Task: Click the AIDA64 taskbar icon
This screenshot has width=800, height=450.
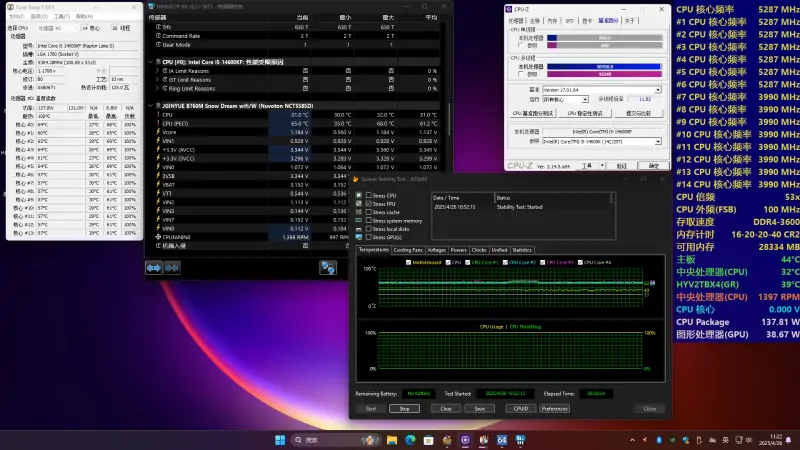Action: 500,439
